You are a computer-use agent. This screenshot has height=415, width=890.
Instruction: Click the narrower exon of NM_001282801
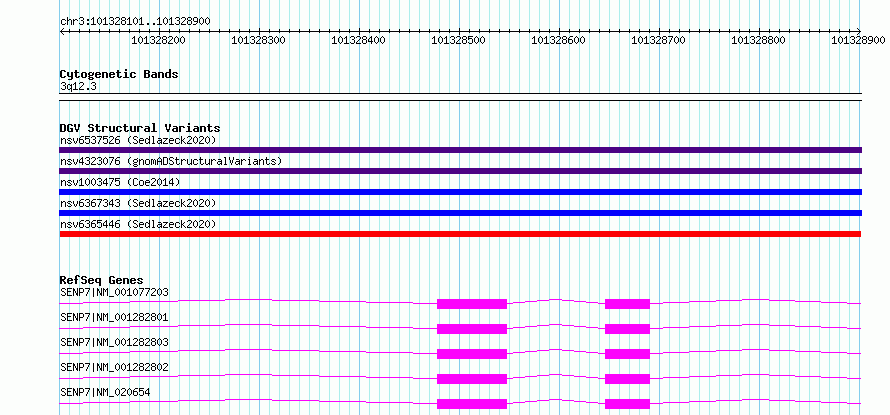[x=627, y=329]
